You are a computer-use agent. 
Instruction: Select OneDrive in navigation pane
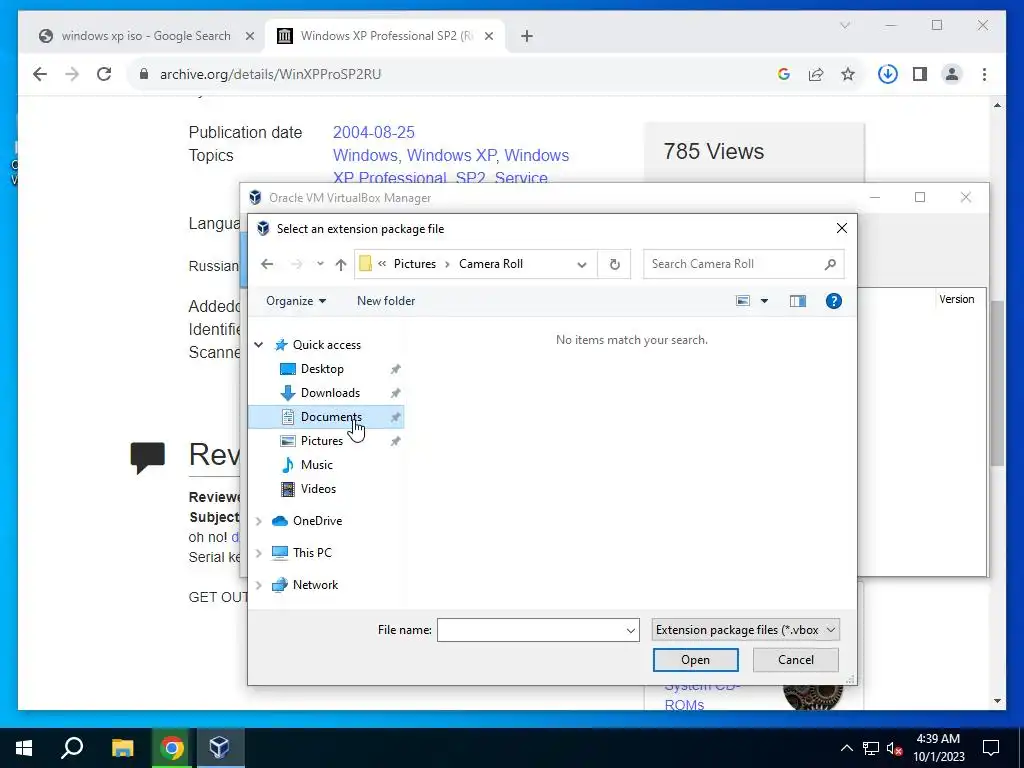[317, 521]
